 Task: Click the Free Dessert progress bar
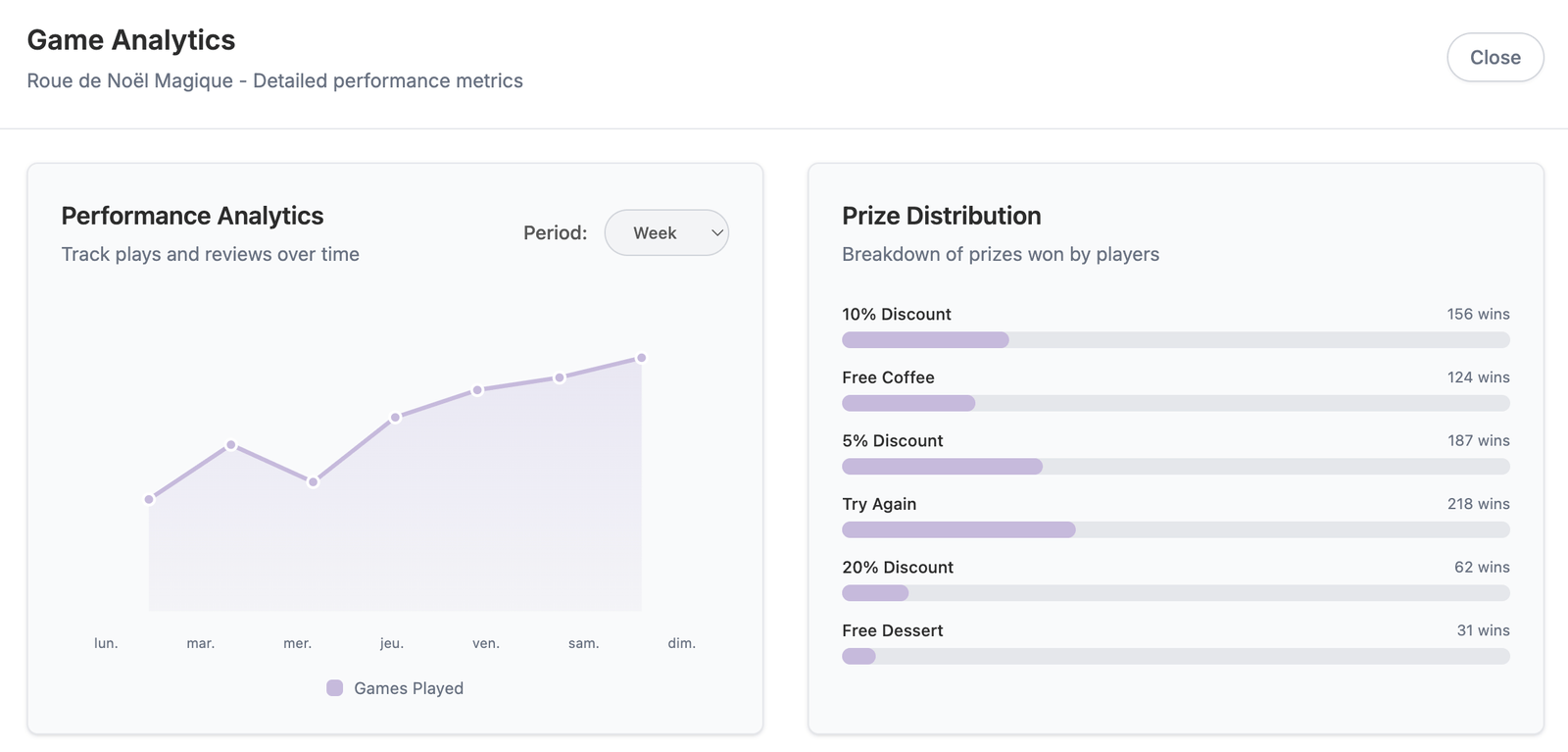(x=1175, y=656)
